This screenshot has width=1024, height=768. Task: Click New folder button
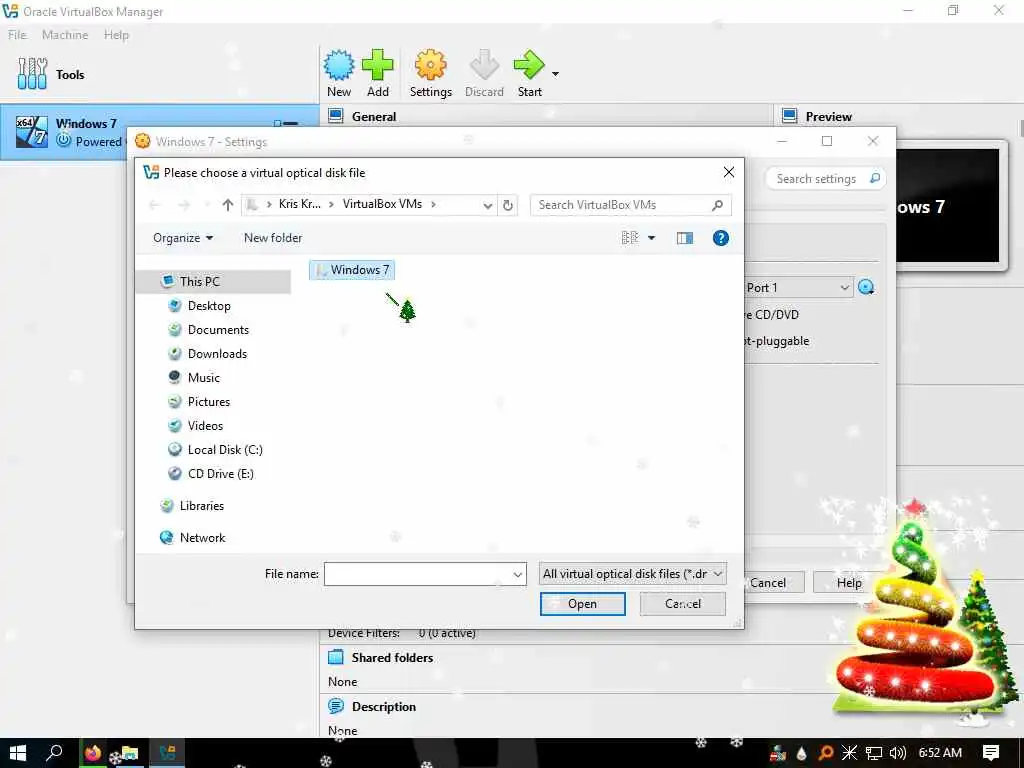click(x=273, y=238)
